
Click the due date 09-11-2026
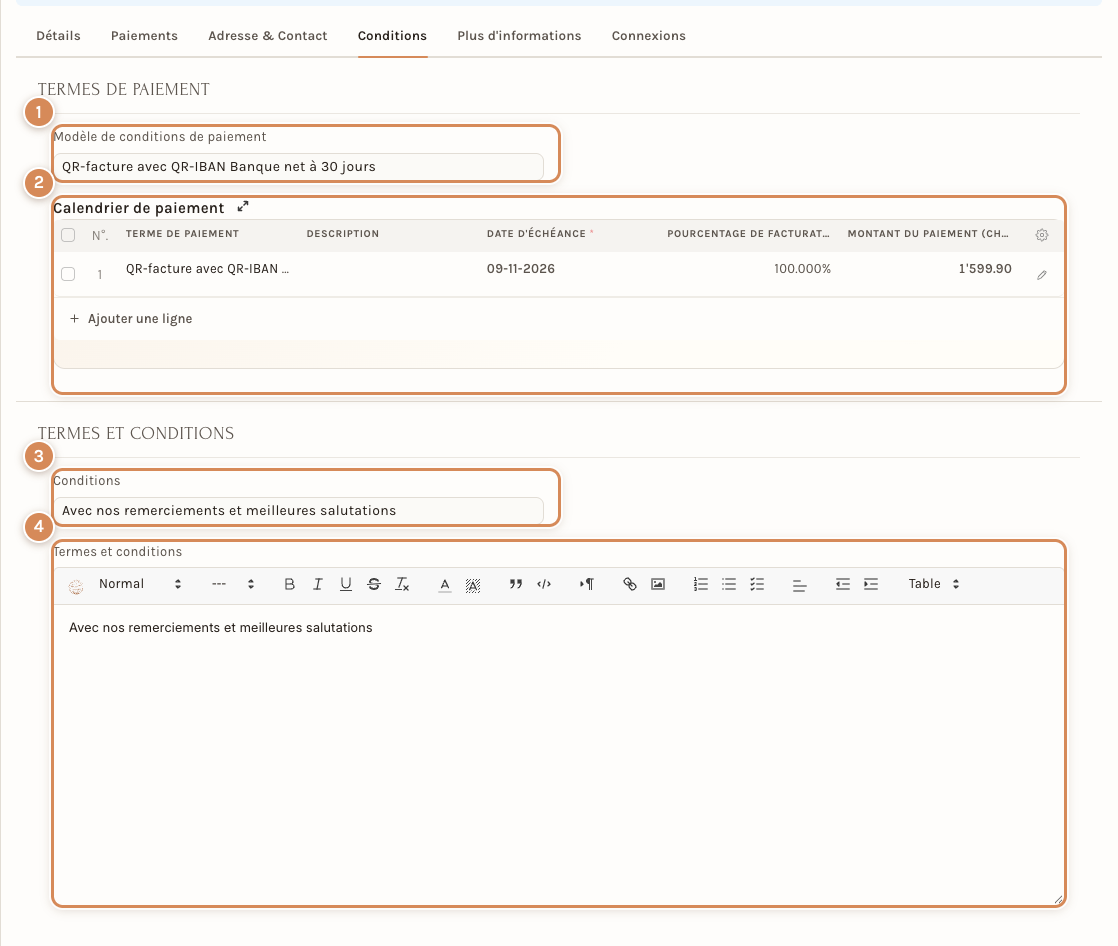[x=520, y=269]
